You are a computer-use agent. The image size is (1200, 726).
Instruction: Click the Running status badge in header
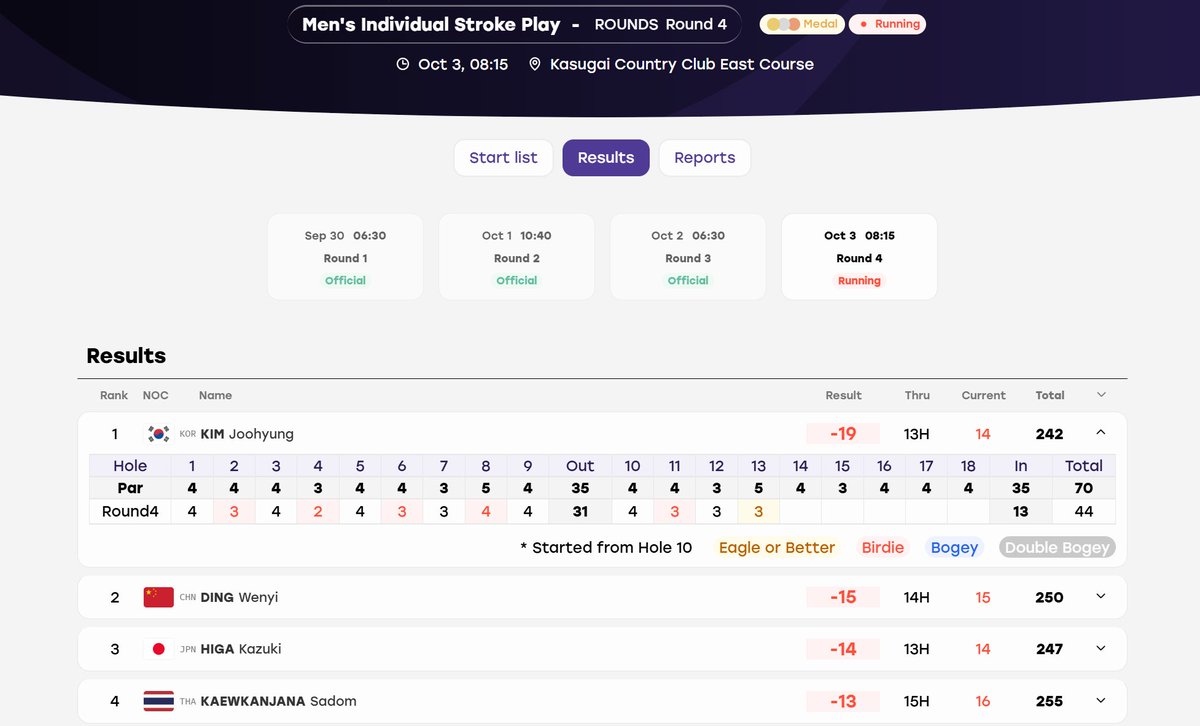coord(888,24)
